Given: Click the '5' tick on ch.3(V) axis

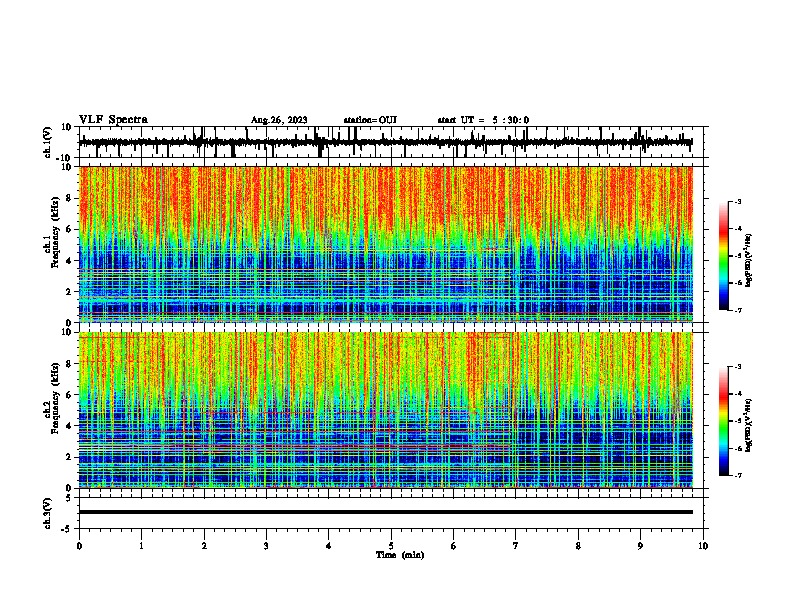Looking at the screenshot, I should (x=70, y=497).
